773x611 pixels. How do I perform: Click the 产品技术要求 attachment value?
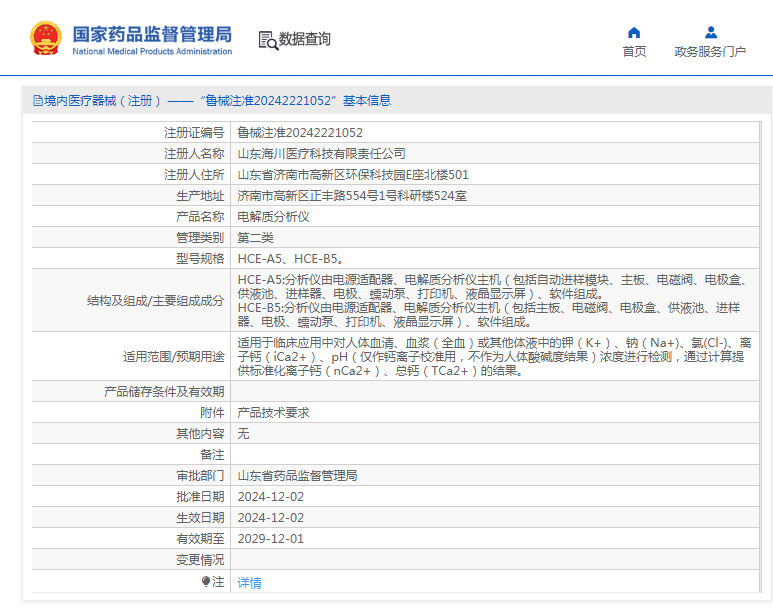(x=273, y=413)
